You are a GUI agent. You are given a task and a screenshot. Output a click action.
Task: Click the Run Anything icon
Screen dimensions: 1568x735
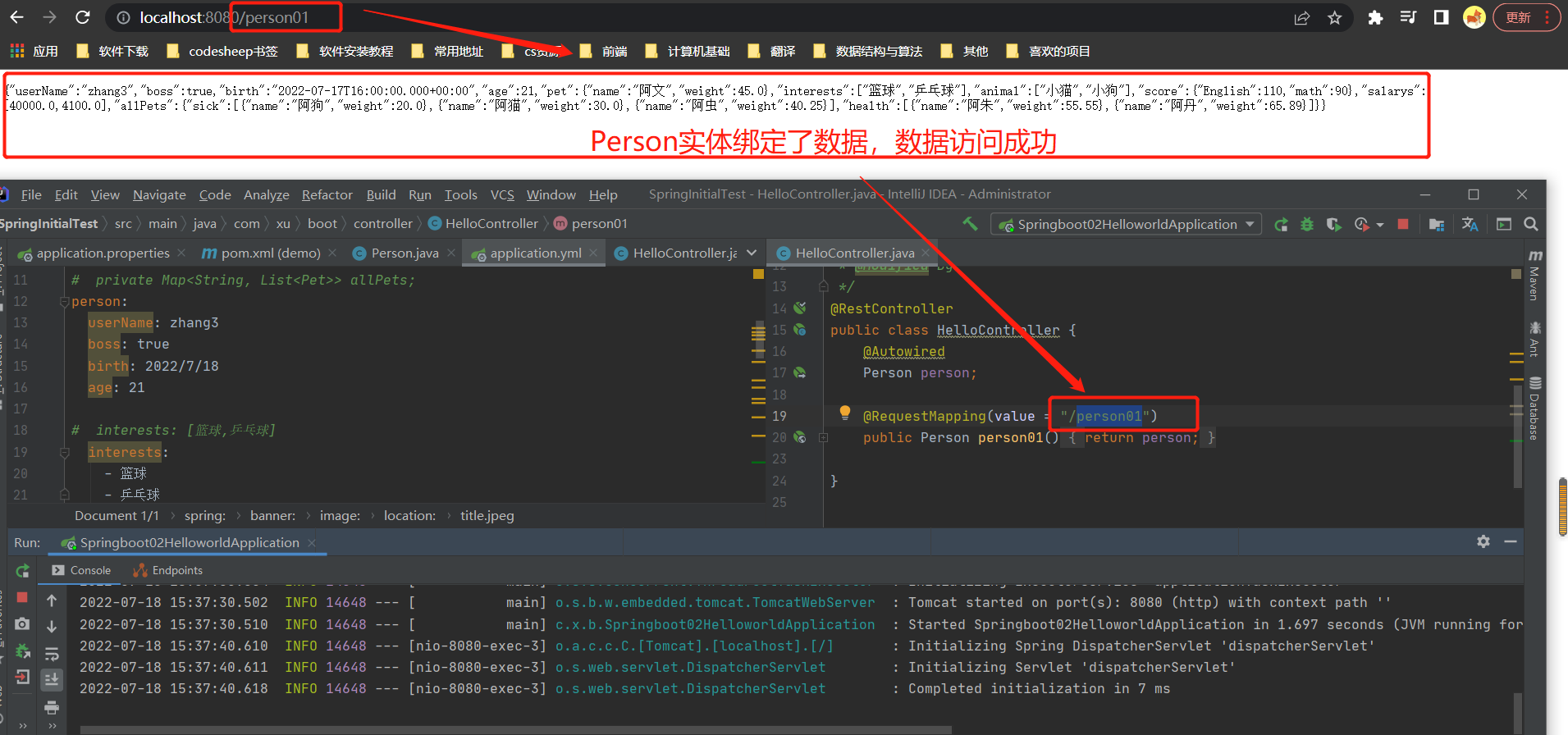[1504, 224]
